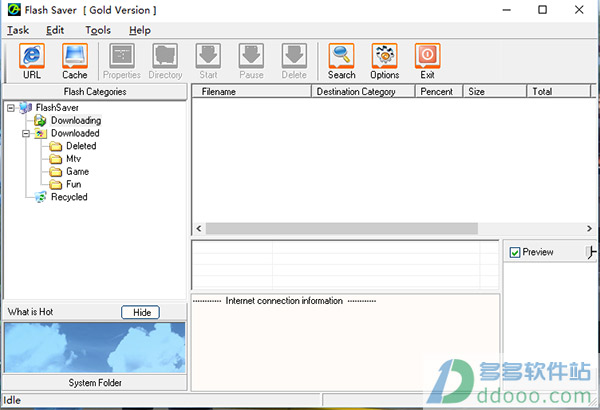The image size is (600, 410).
Task: Sort by Size column header
Action: pyautogui.click(x=495, y=91)
